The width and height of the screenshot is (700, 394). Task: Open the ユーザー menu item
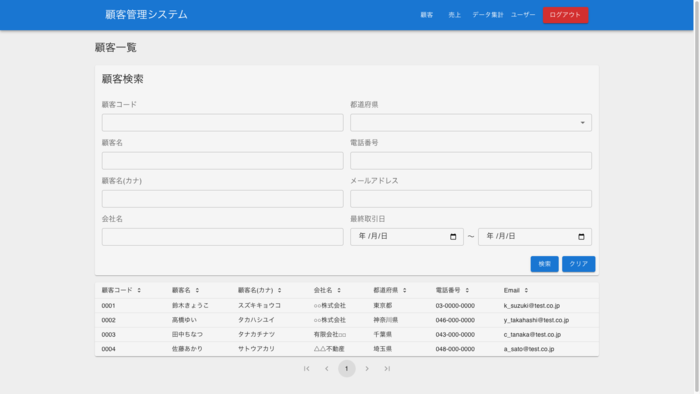point(523,15)
